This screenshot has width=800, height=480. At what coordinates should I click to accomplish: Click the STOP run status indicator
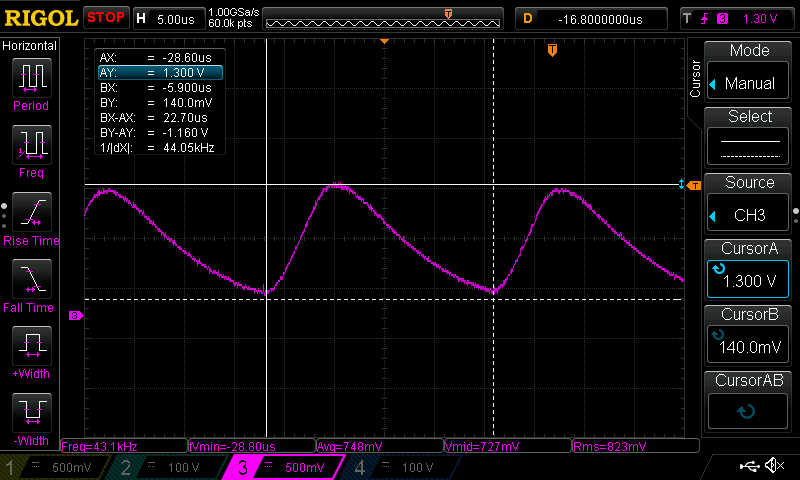(x=106, y=18)
